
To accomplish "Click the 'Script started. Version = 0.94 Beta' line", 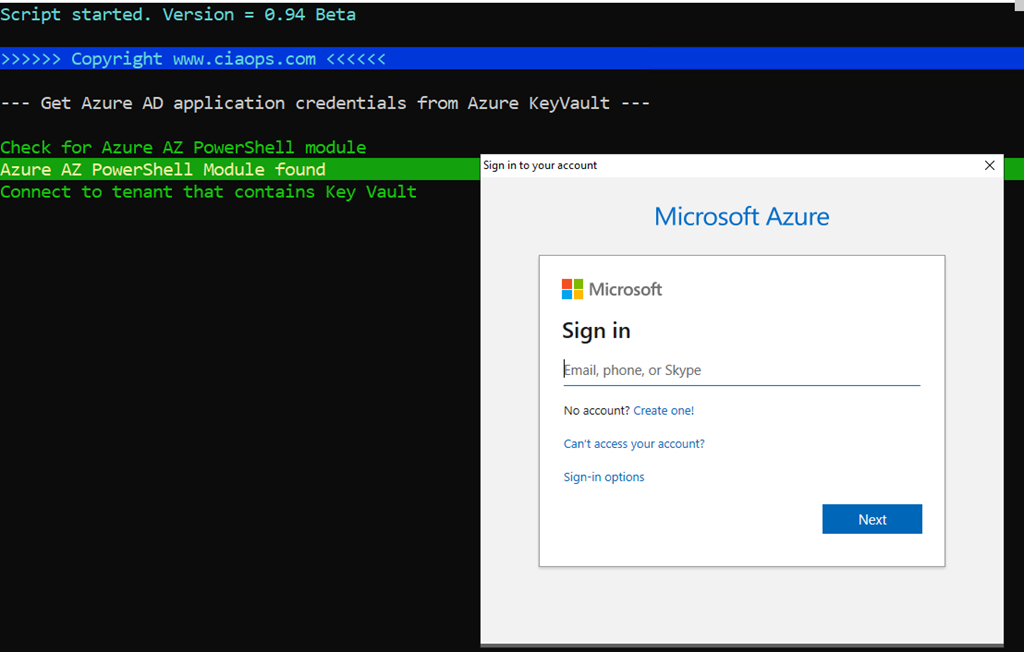I will point(178,15).
